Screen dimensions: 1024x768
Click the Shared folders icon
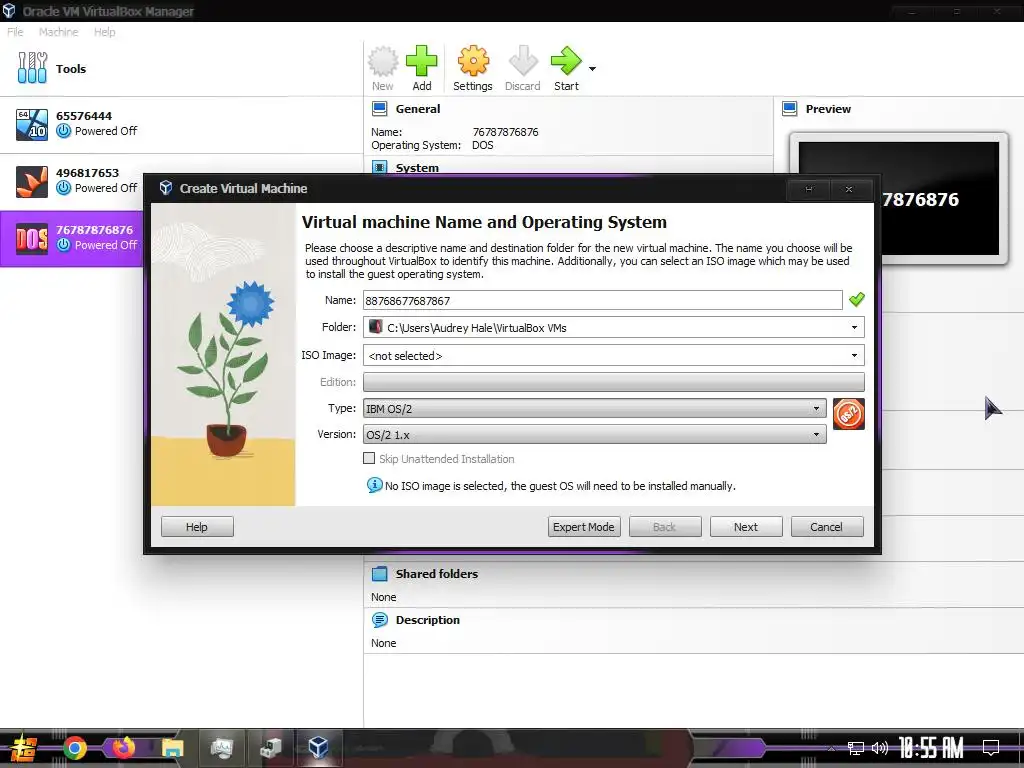(379, 573)
